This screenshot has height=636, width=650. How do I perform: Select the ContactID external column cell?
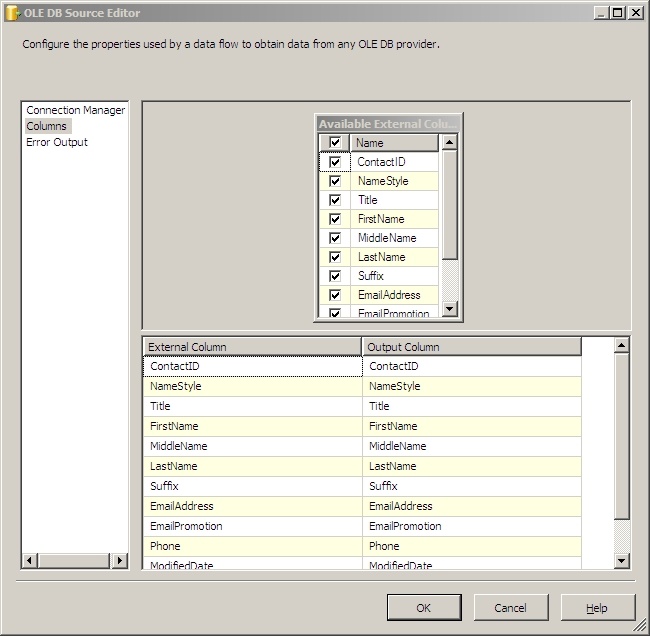click(252, 366)
